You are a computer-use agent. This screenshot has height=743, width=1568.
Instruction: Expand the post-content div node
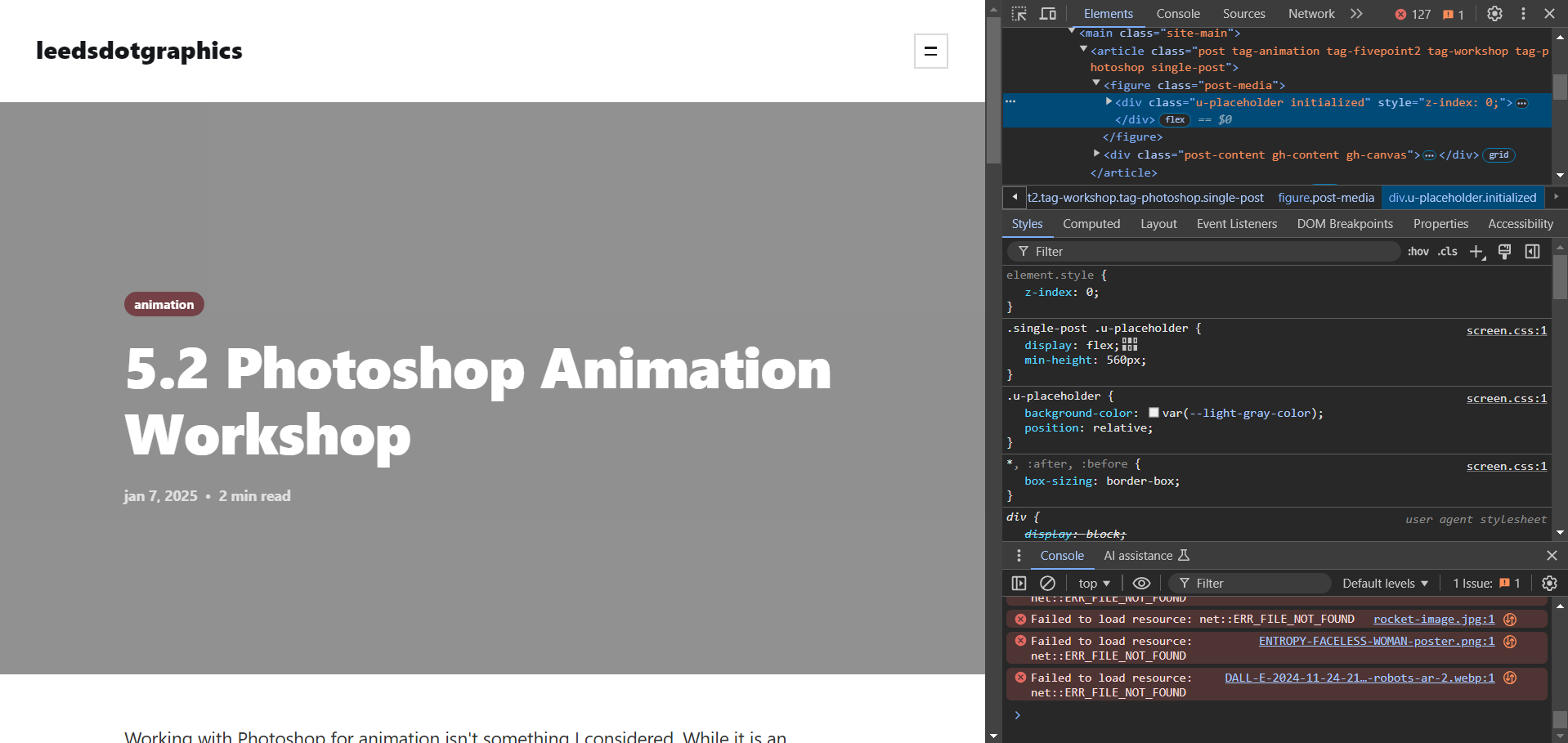click(1096, 153)
